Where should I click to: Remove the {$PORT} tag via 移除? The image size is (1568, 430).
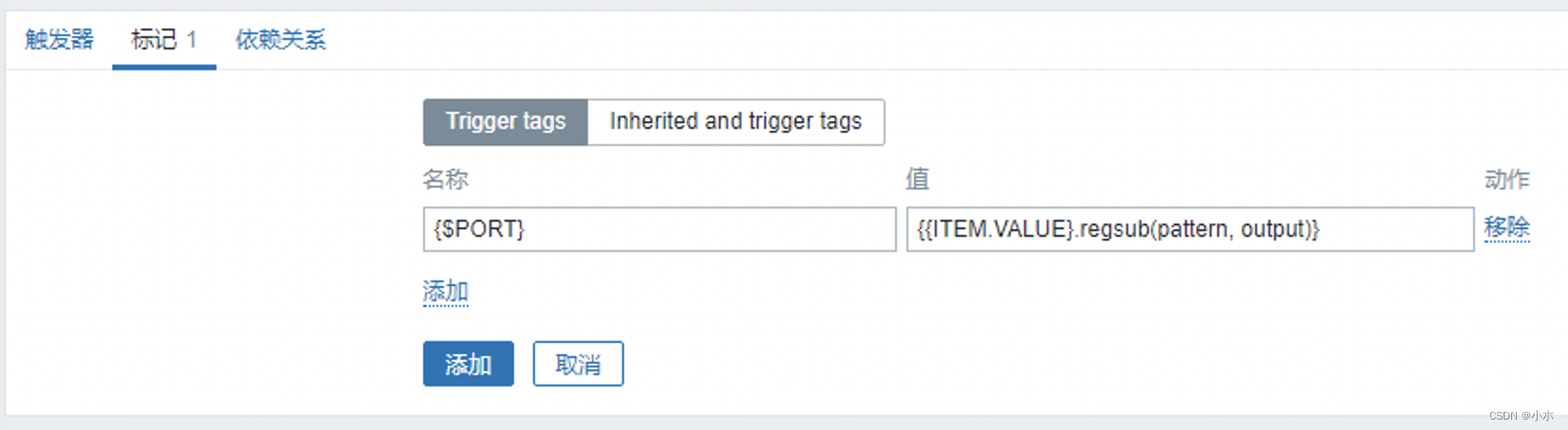tap(1506, 228)
